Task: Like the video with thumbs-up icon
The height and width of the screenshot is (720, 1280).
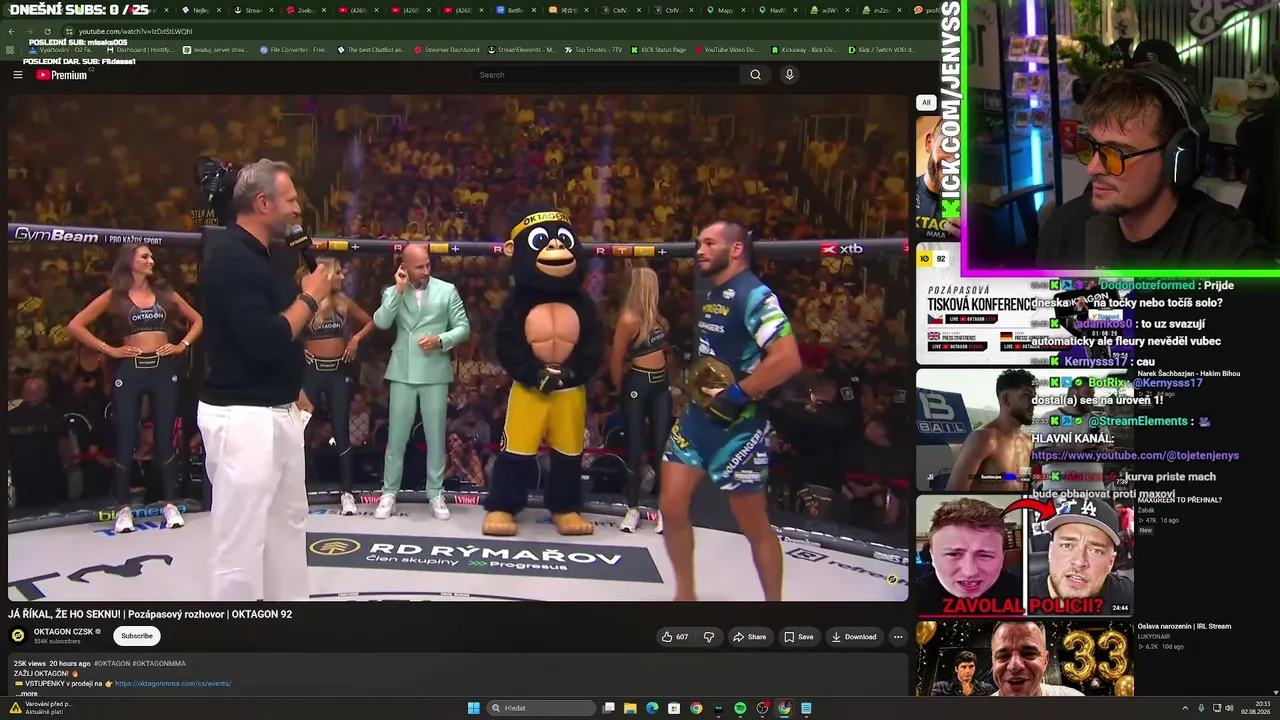Action: click(x=675, y=637)
